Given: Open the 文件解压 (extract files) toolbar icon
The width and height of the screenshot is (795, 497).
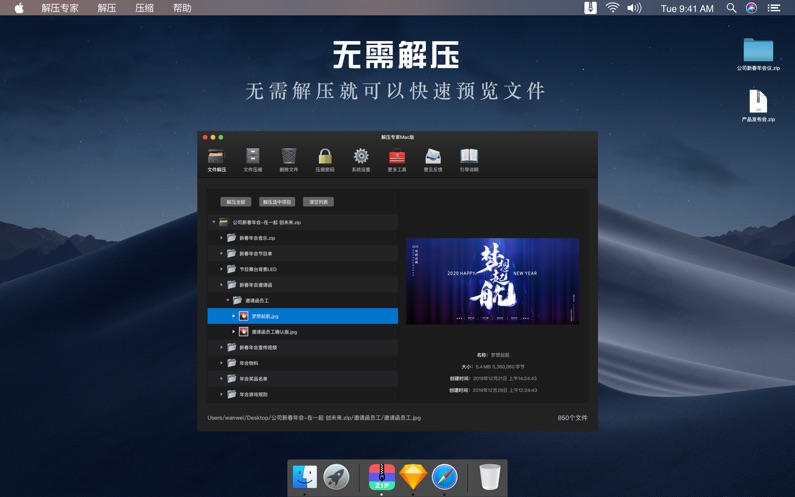Looking at the screenshot, I should point(216,157).
